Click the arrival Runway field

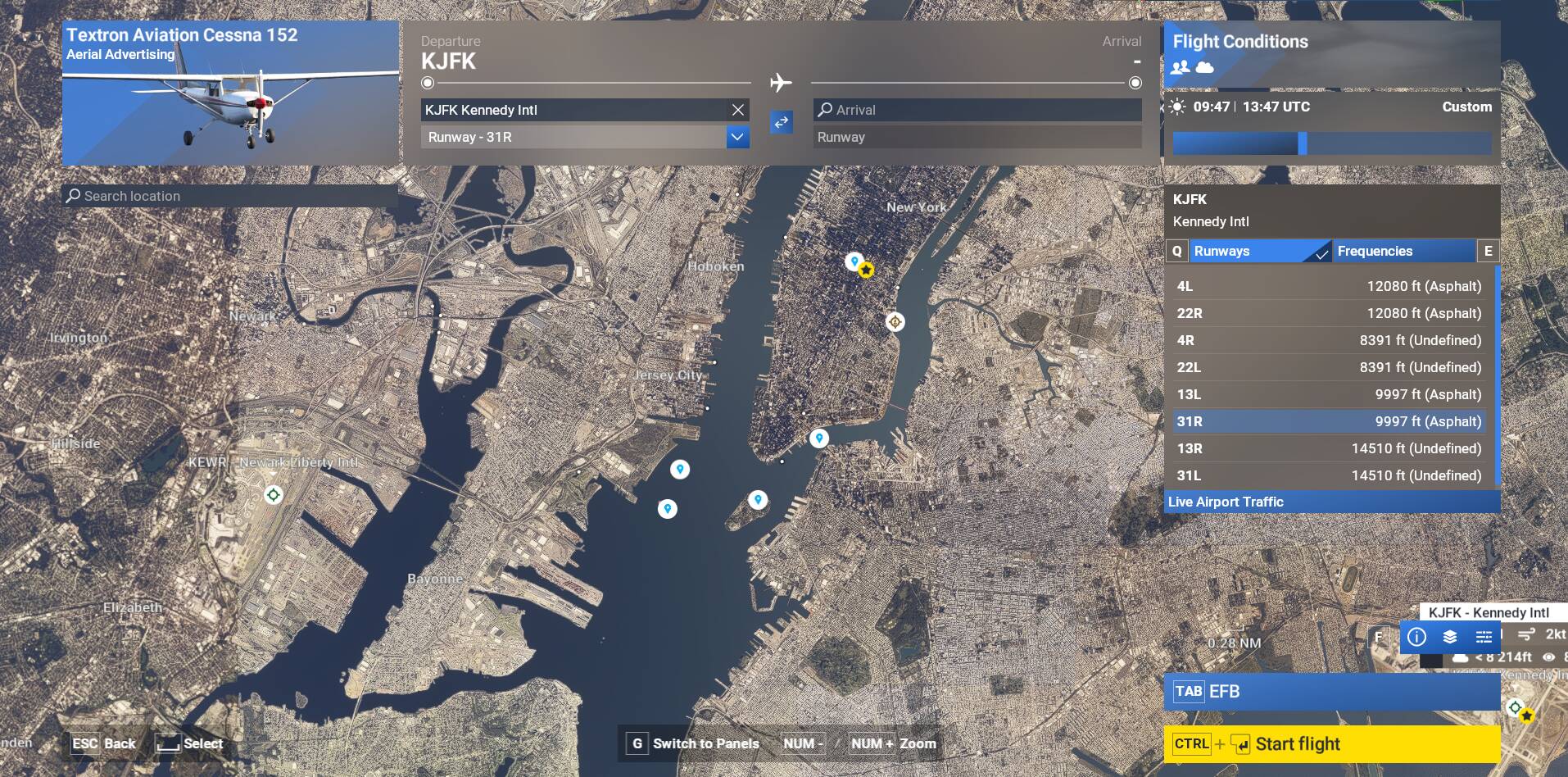(977, 137)
